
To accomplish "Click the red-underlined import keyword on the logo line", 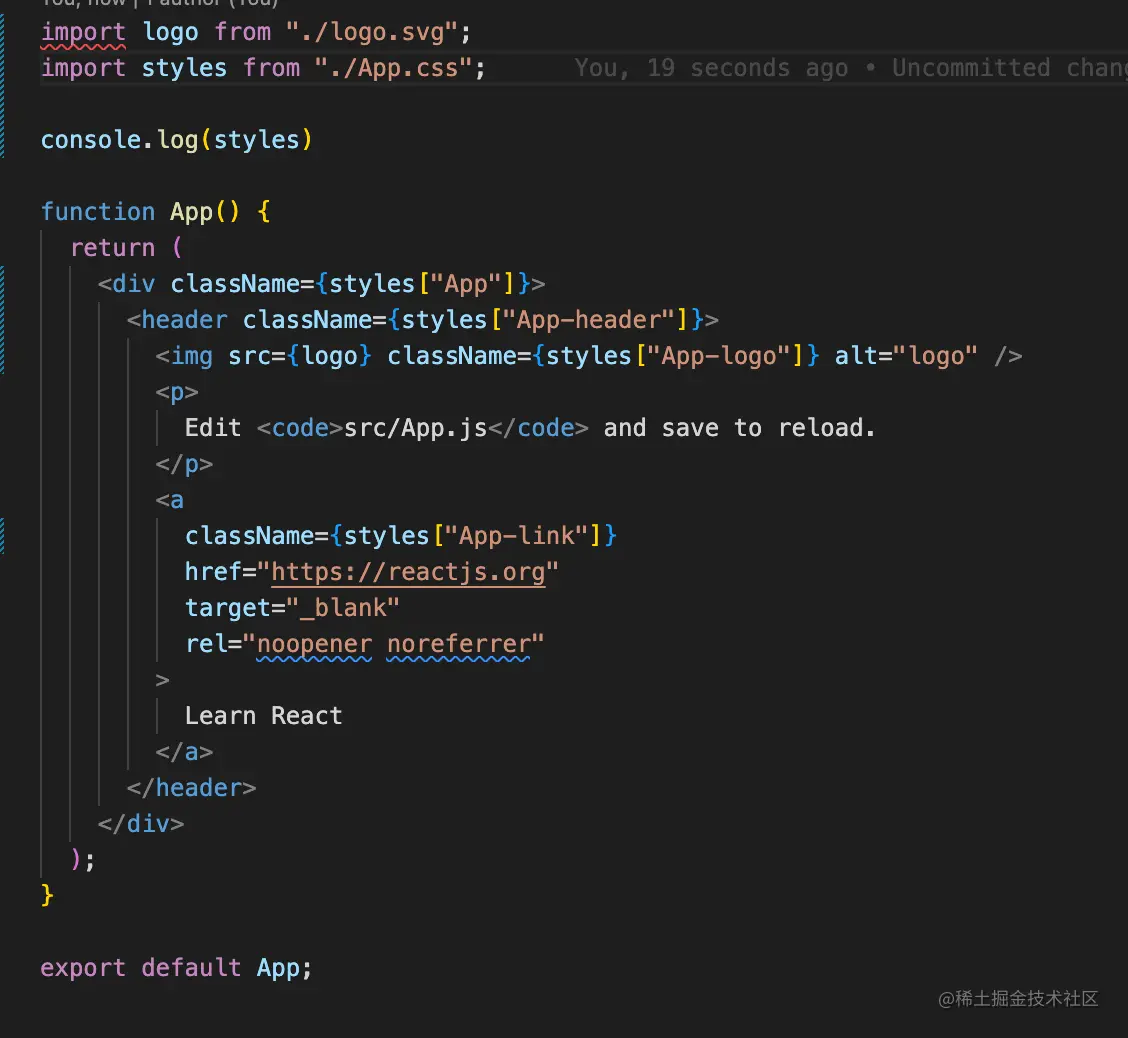I will click(x=83, y=32).
